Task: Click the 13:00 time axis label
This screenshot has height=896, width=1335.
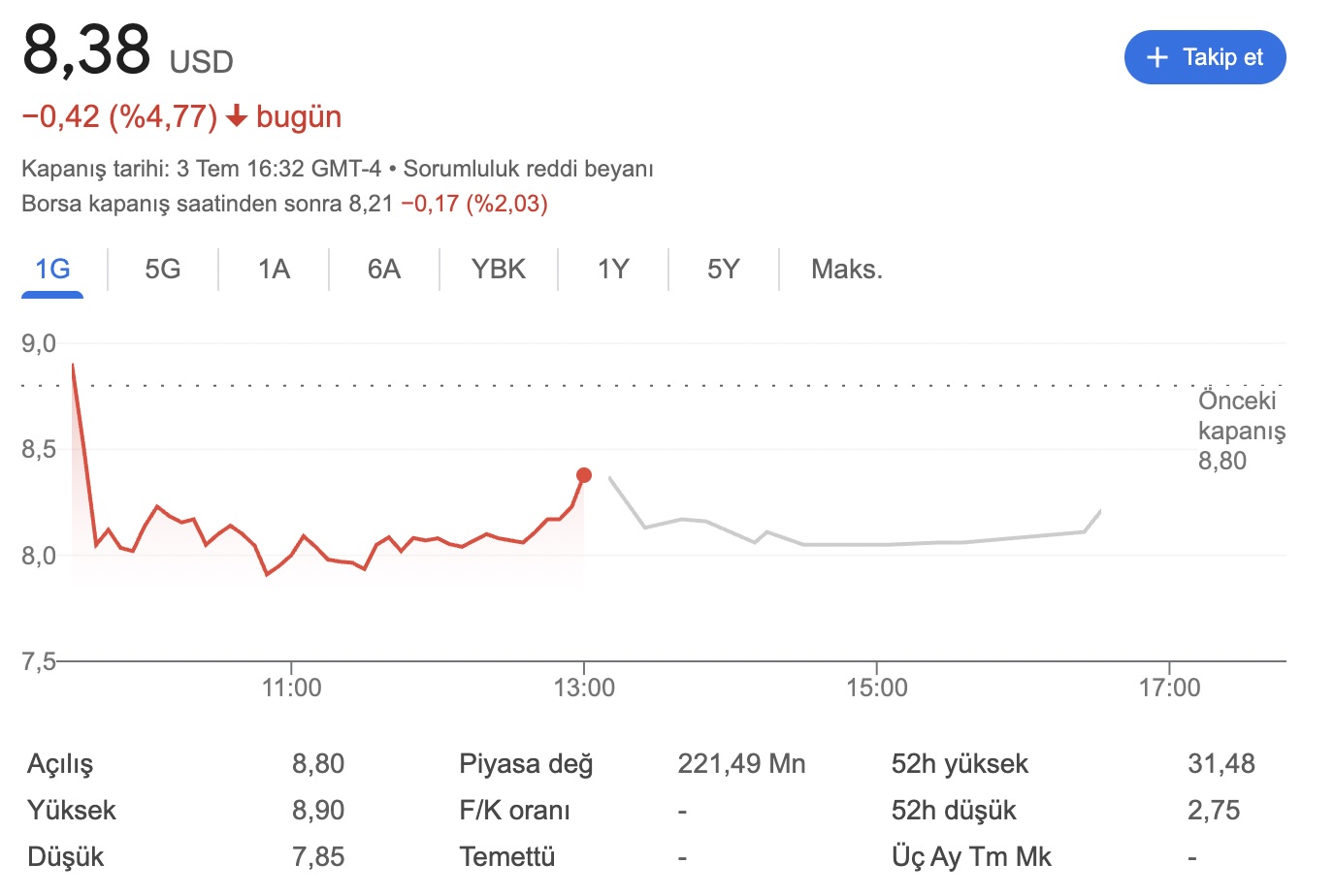Action: coord(584,688)
